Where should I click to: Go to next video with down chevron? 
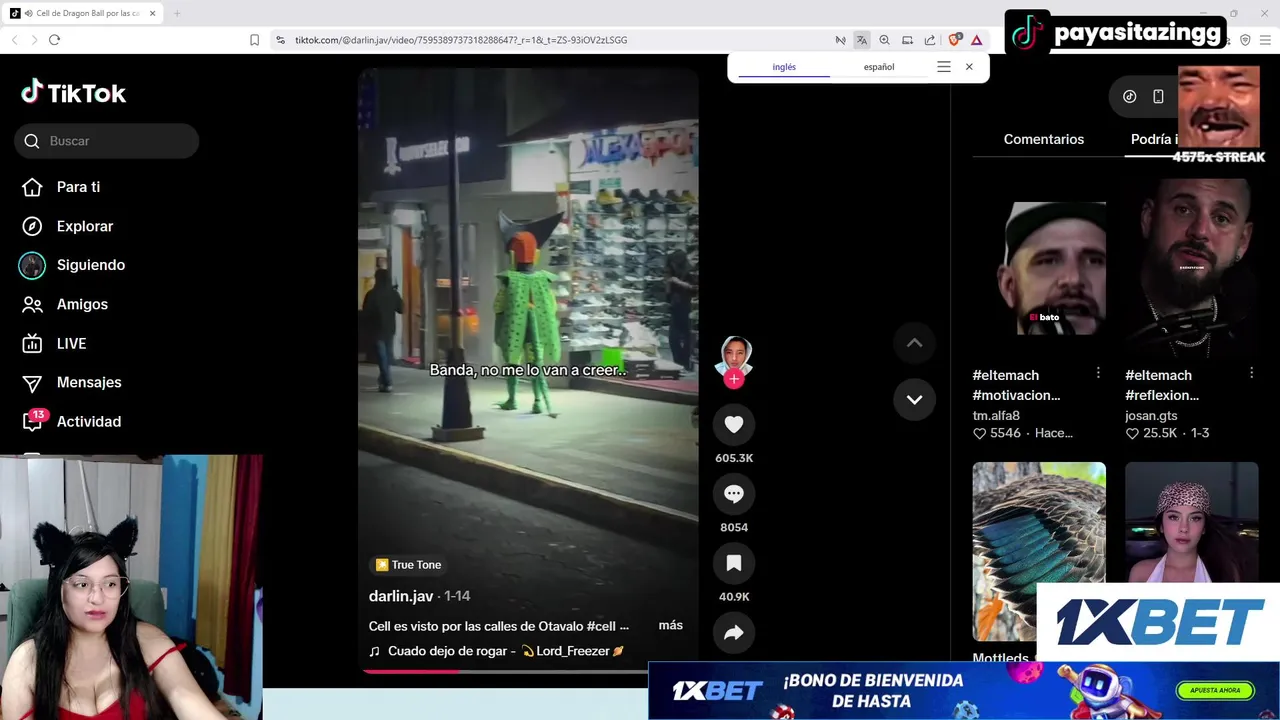914,399
